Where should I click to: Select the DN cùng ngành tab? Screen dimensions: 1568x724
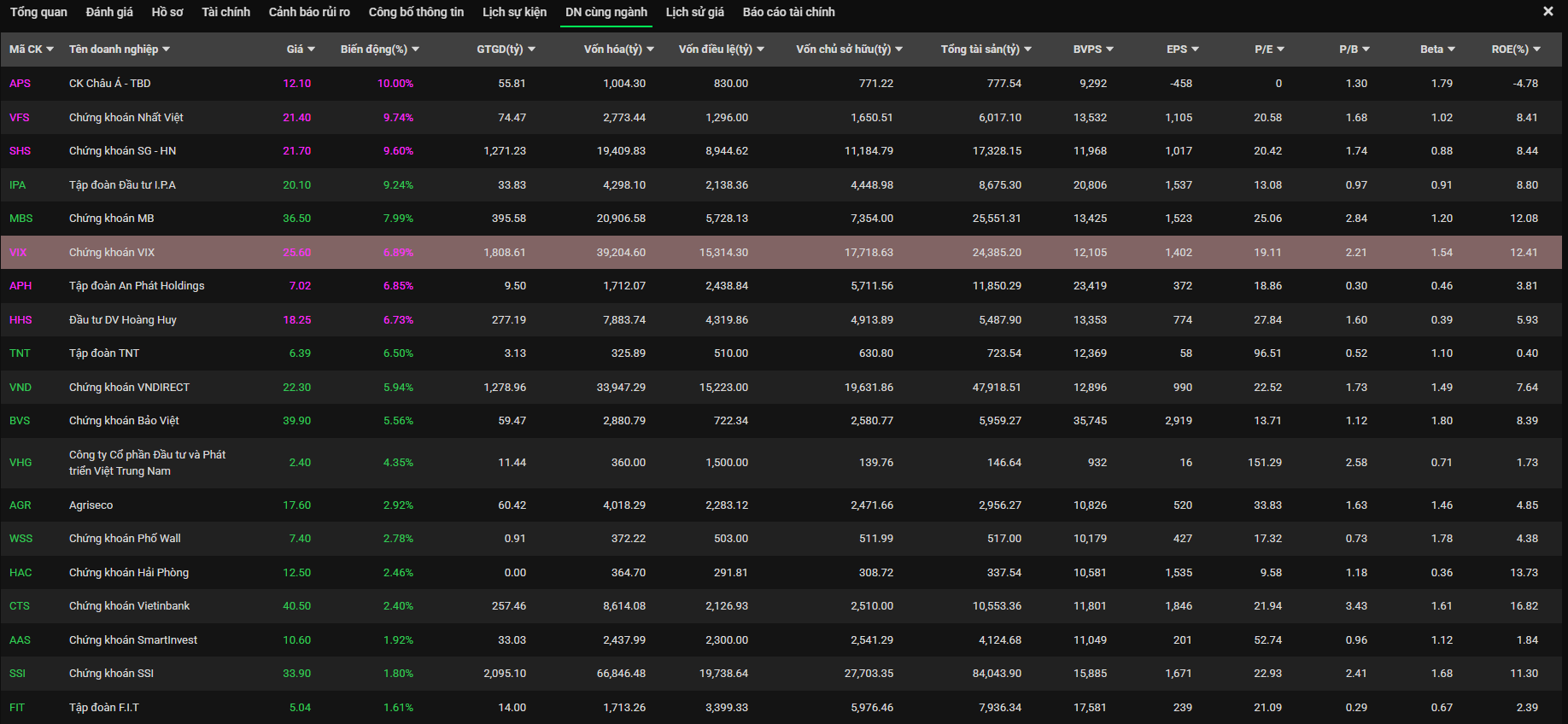606,12
